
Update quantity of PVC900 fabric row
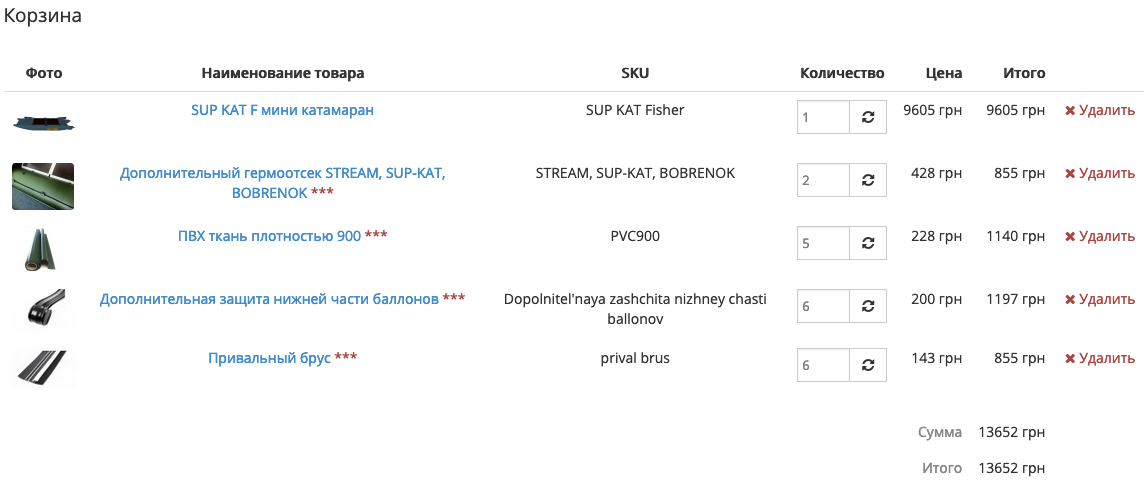867,243
